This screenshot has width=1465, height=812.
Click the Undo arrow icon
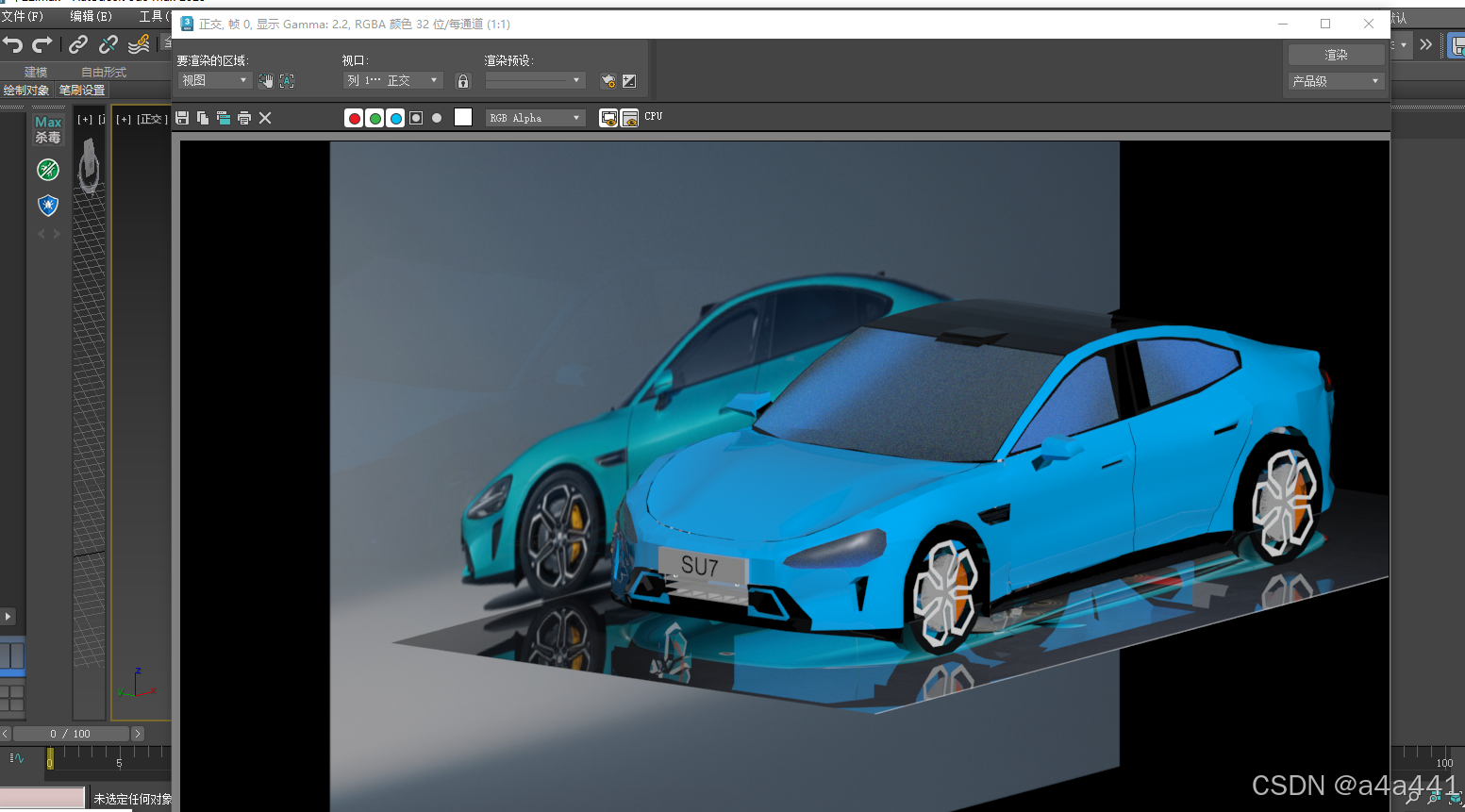click(13, 44)
